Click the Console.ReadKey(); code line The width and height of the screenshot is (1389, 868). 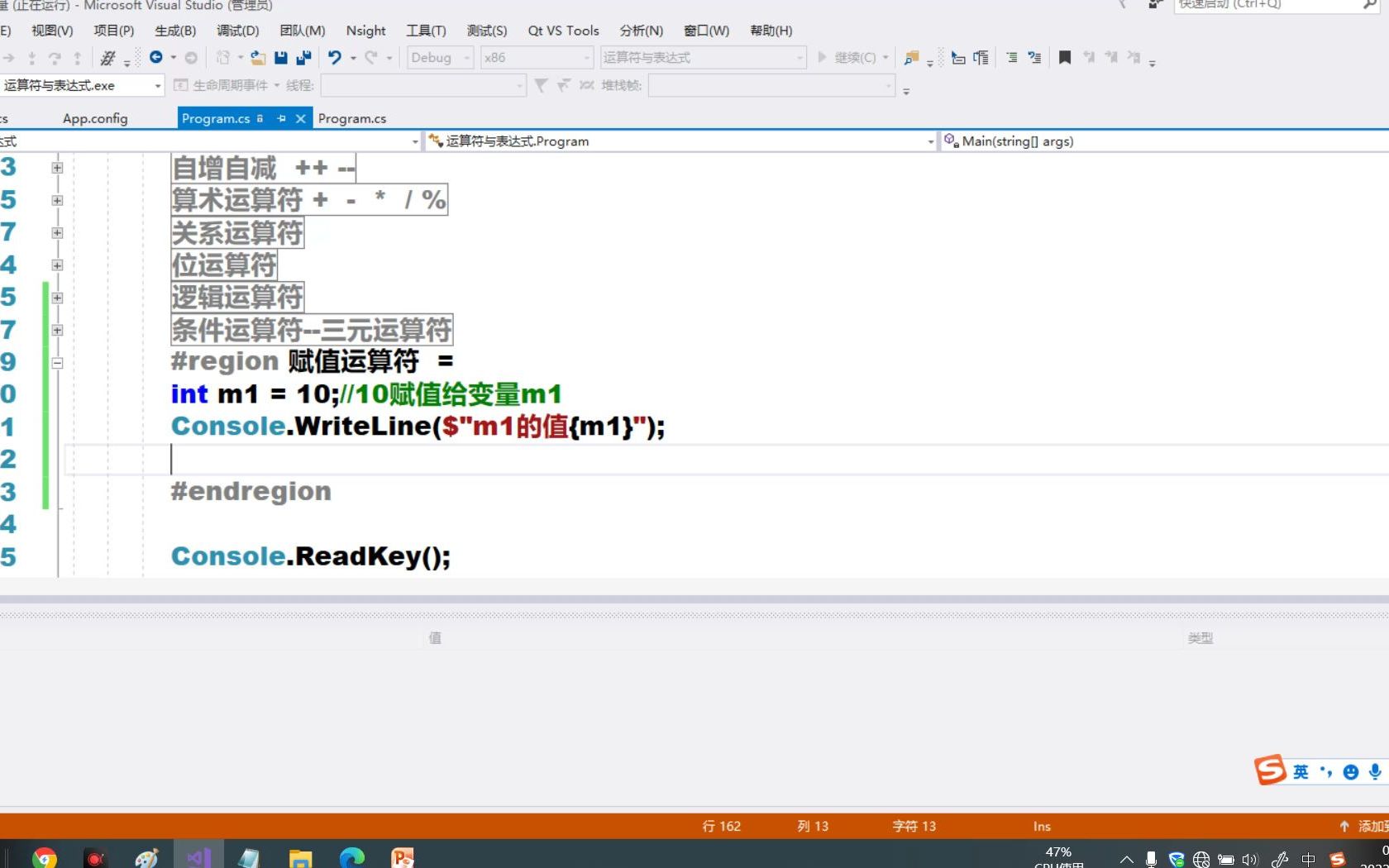[x=311, y=556]
